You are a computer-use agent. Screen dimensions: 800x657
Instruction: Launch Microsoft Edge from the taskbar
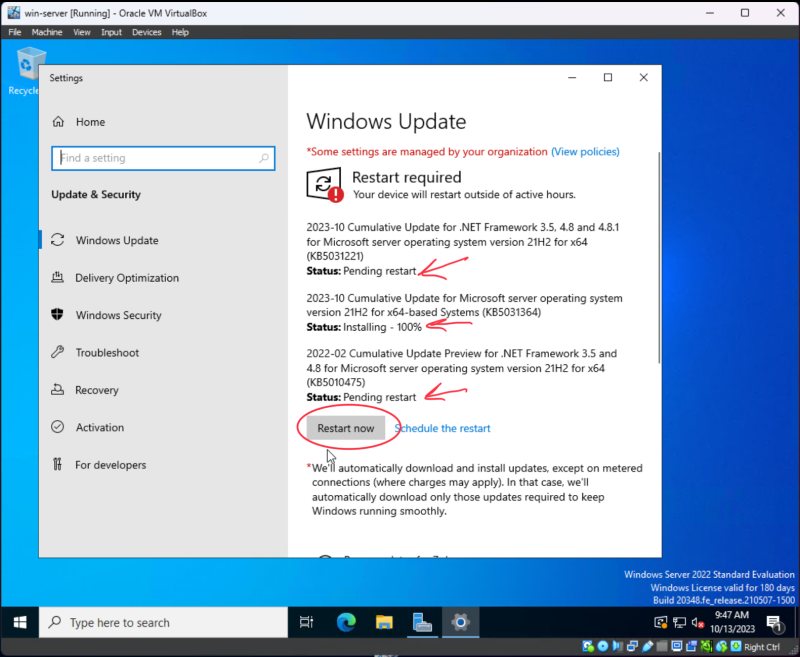pyautogui.click(x=345, y=622)
